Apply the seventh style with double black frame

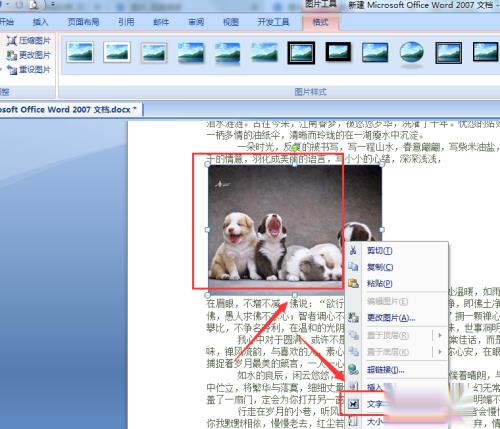[x=301, y=53]
